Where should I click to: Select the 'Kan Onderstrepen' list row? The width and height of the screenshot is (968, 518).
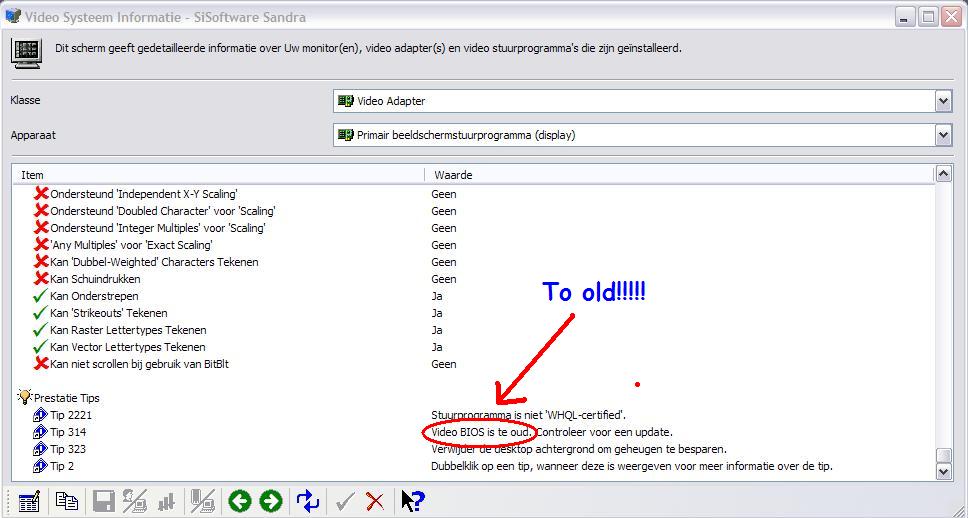pyautogui.click(x=94, y=296)
